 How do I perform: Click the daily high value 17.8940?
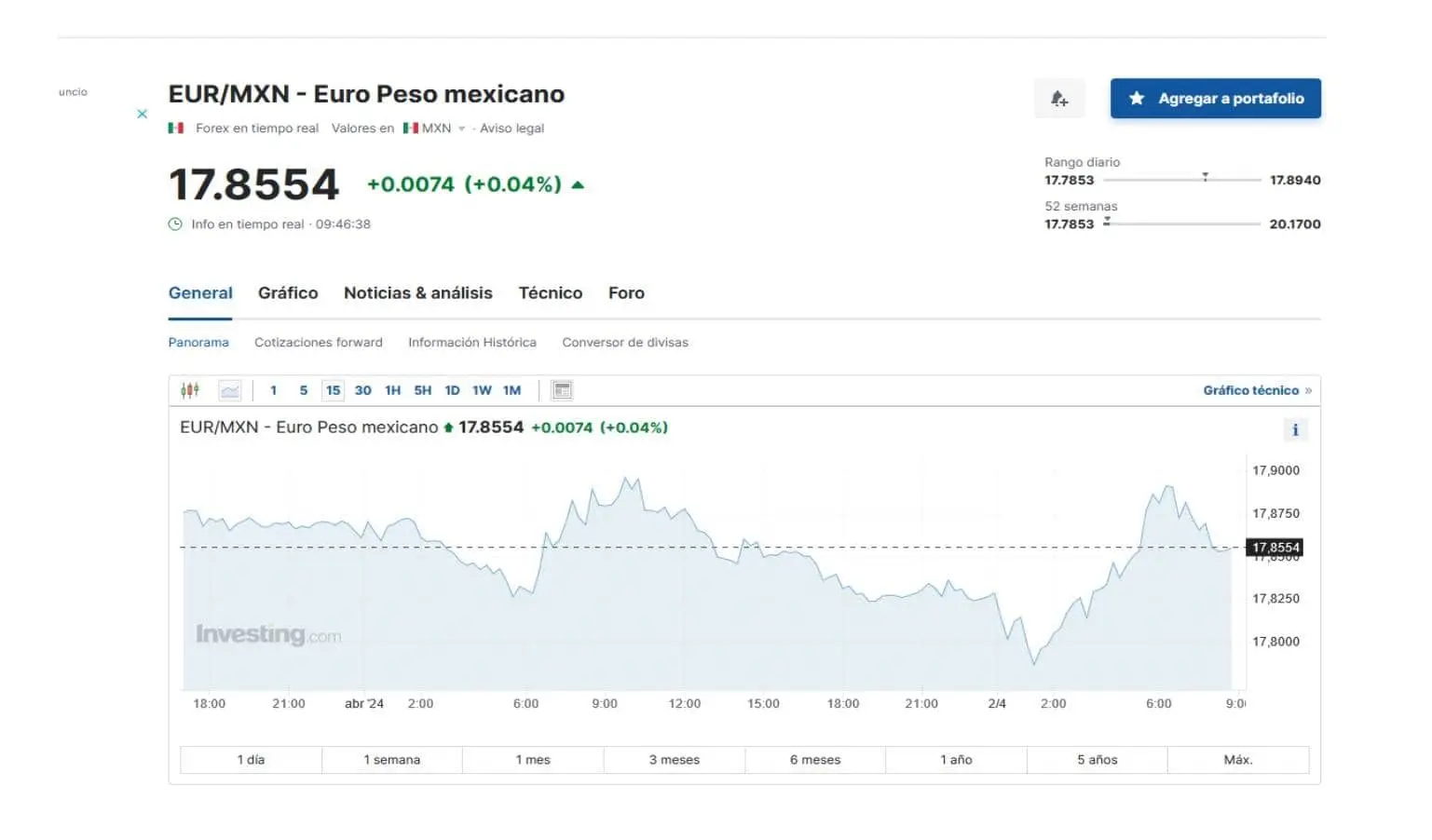coord(1295,180)
